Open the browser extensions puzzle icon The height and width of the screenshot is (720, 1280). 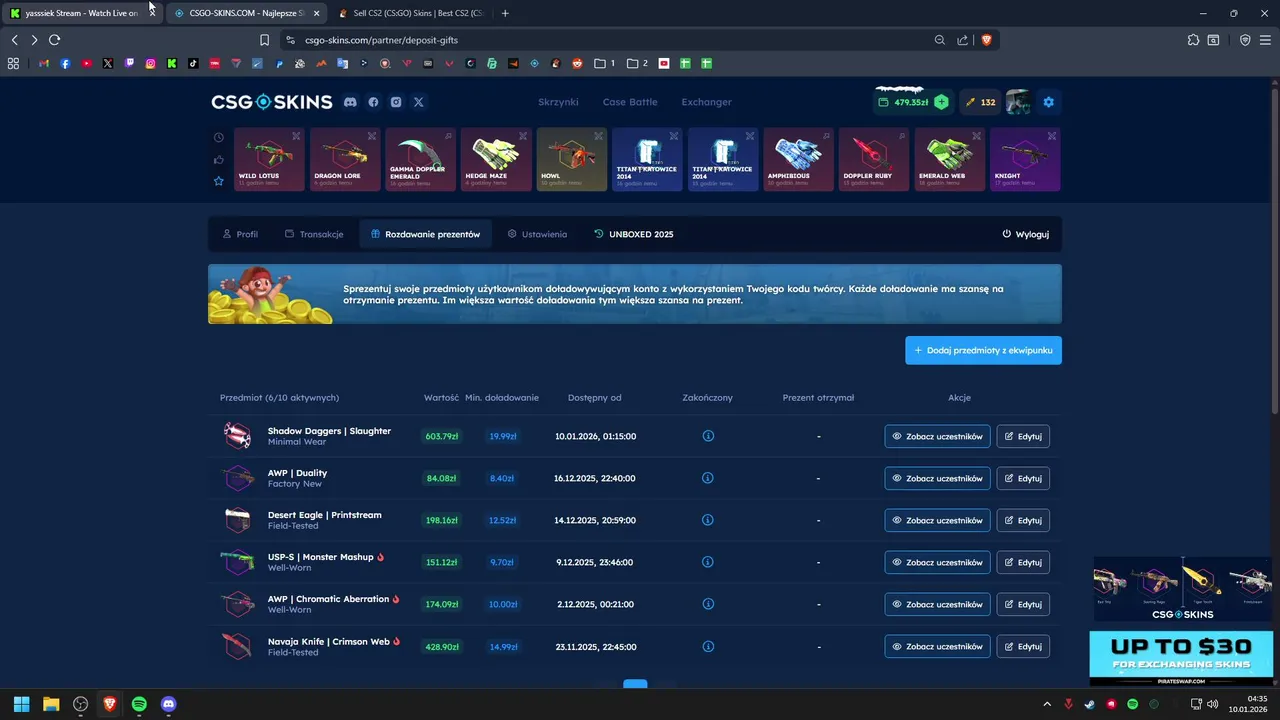pyautogui.click(x=1193, y=40)
